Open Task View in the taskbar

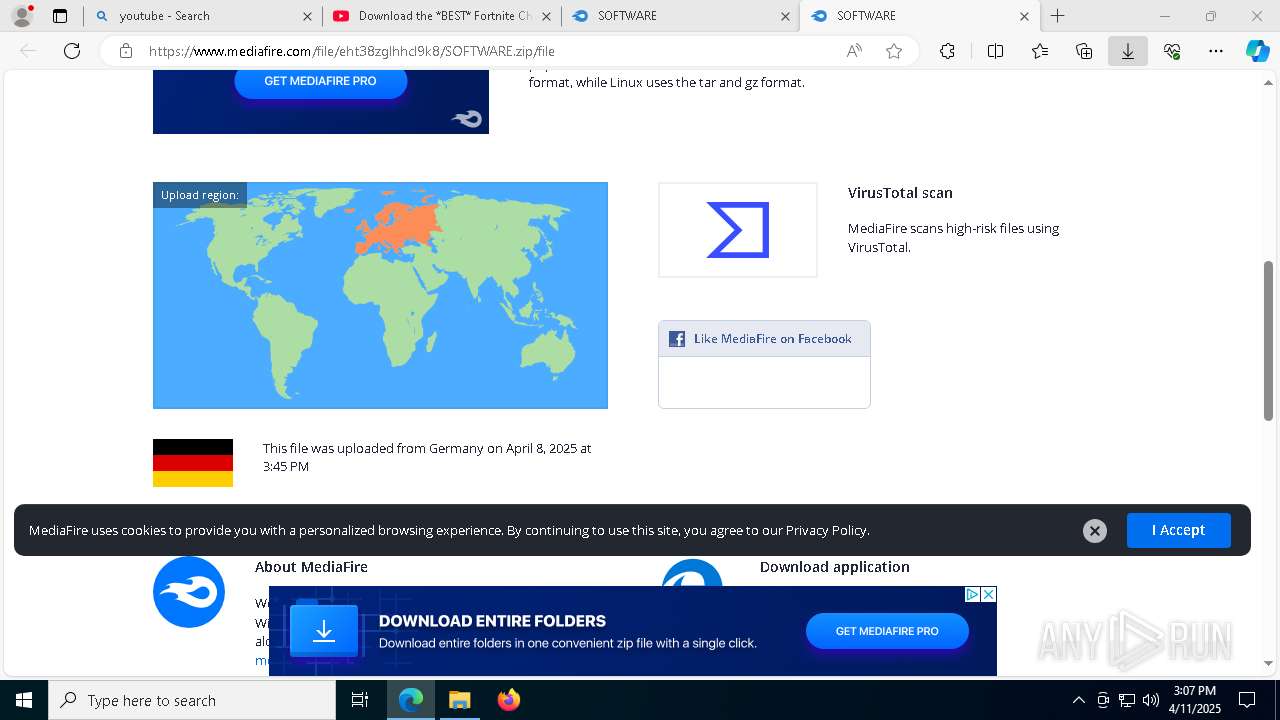point(360,700)
